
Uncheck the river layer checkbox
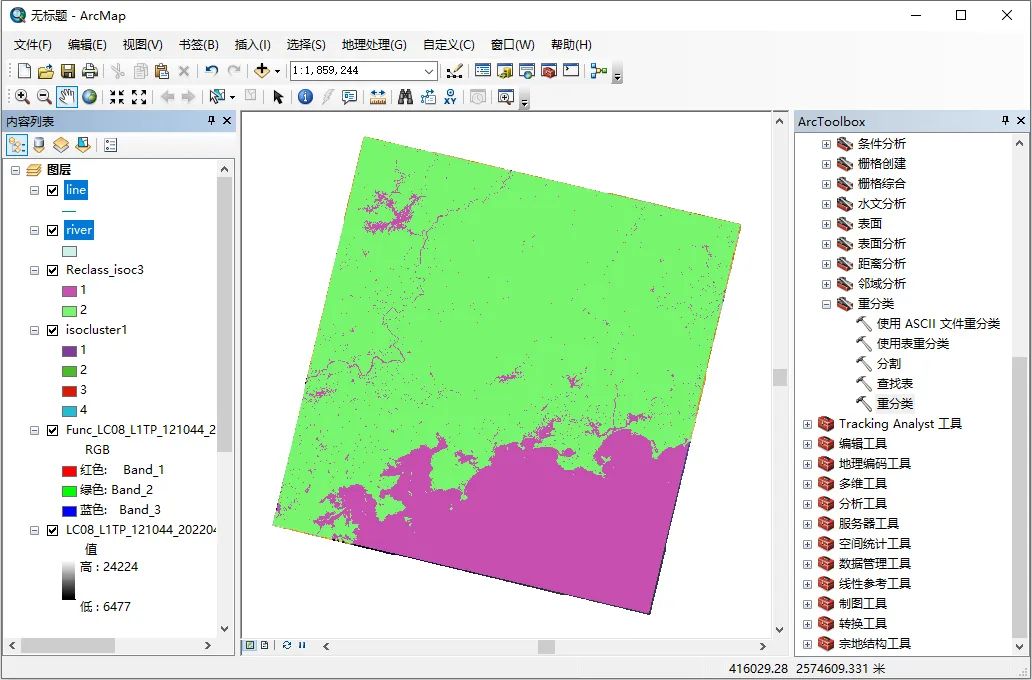[x=53, y=230]
